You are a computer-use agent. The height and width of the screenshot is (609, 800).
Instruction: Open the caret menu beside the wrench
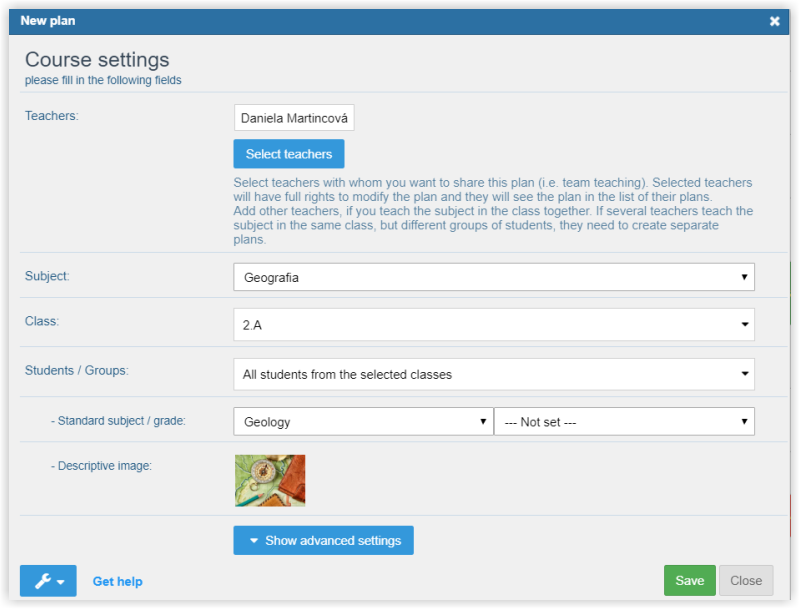pos(62,582)
